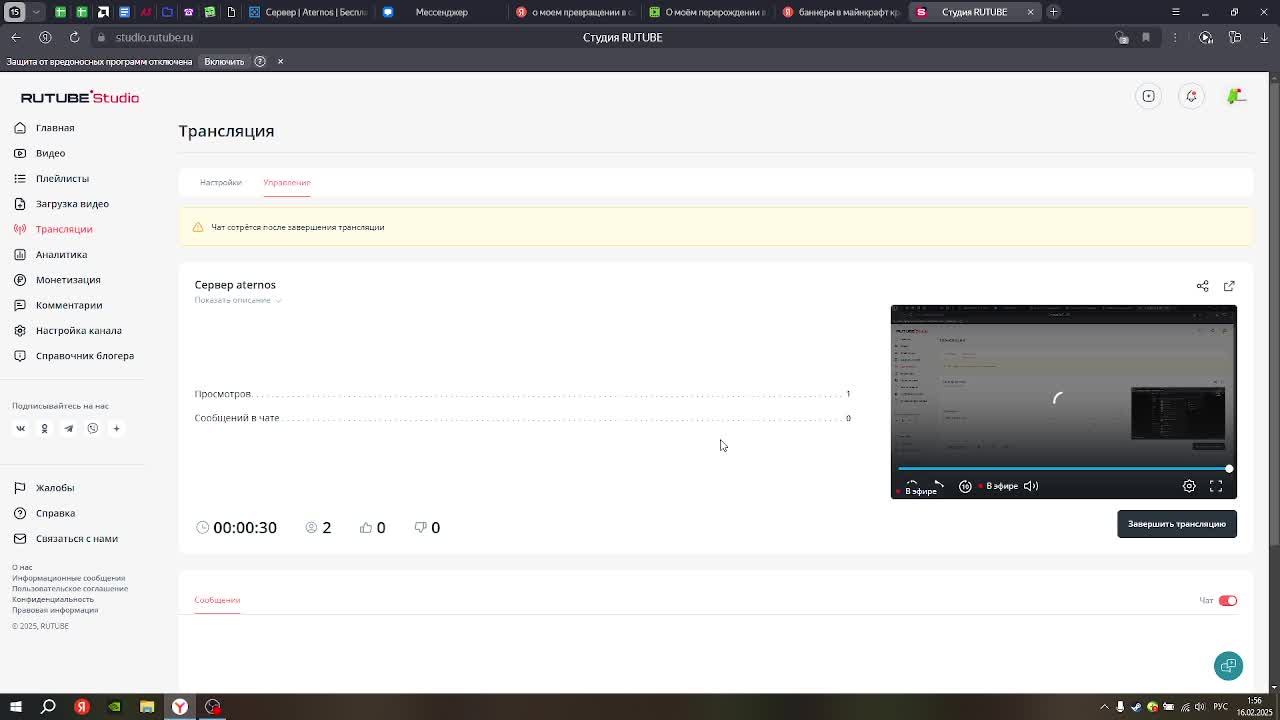Open player settings gear icon

click(1189, 486)
